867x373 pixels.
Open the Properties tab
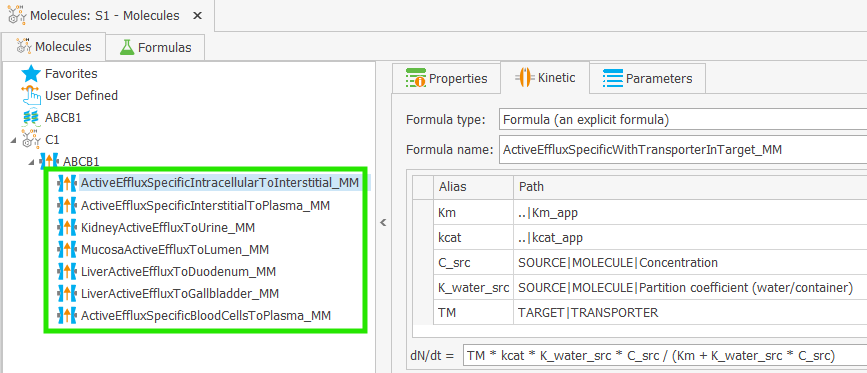(x=446, y=78)
